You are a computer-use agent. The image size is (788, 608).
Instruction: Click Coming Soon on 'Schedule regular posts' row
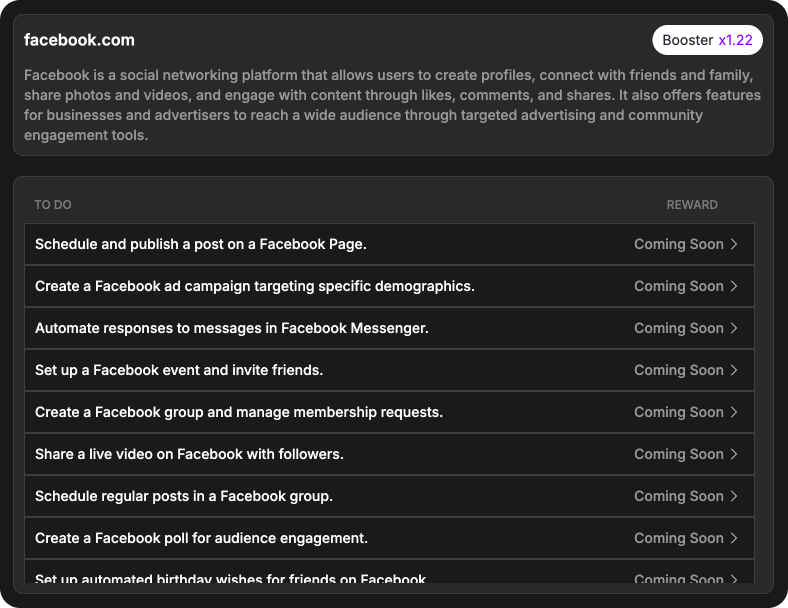tap(678, 496)
